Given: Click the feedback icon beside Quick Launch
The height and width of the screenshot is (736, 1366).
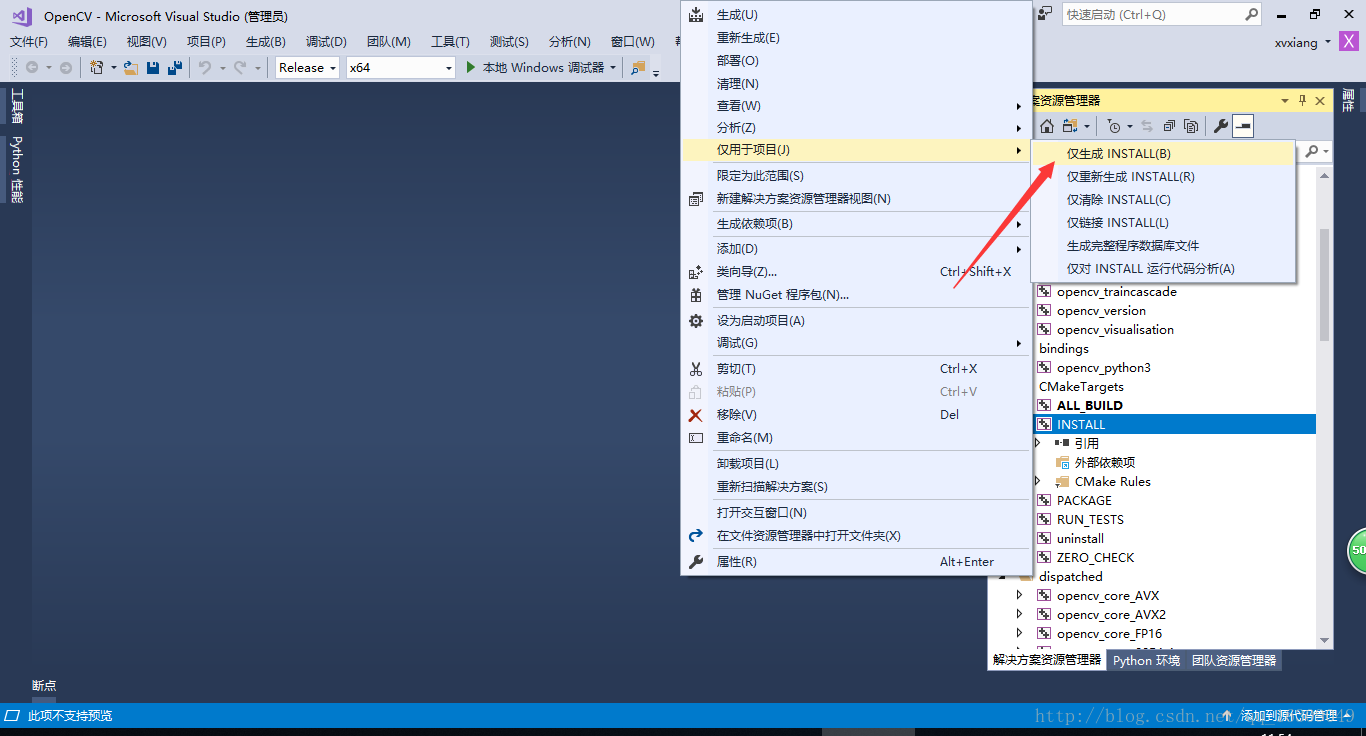Looking at the screenshot, I should point(1045,13).
